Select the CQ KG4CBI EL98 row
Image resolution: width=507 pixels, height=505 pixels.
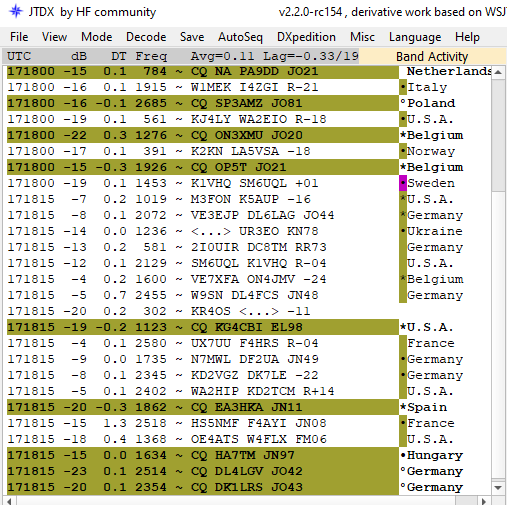point(203,327)
